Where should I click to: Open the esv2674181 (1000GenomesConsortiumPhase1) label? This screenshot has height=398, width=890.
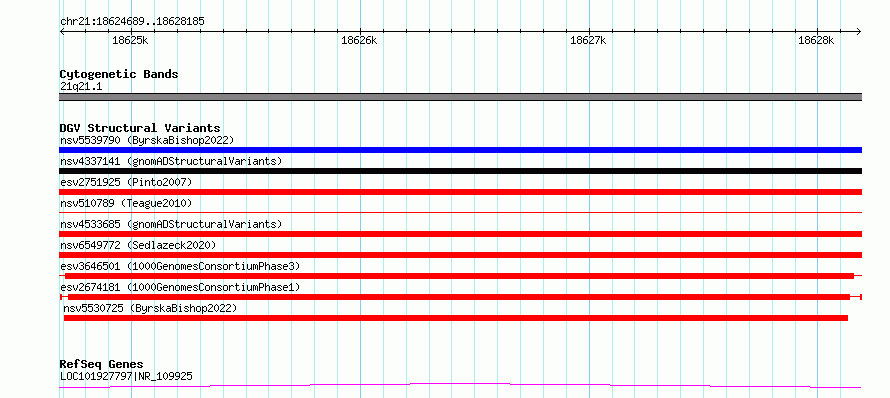point(180,287)
